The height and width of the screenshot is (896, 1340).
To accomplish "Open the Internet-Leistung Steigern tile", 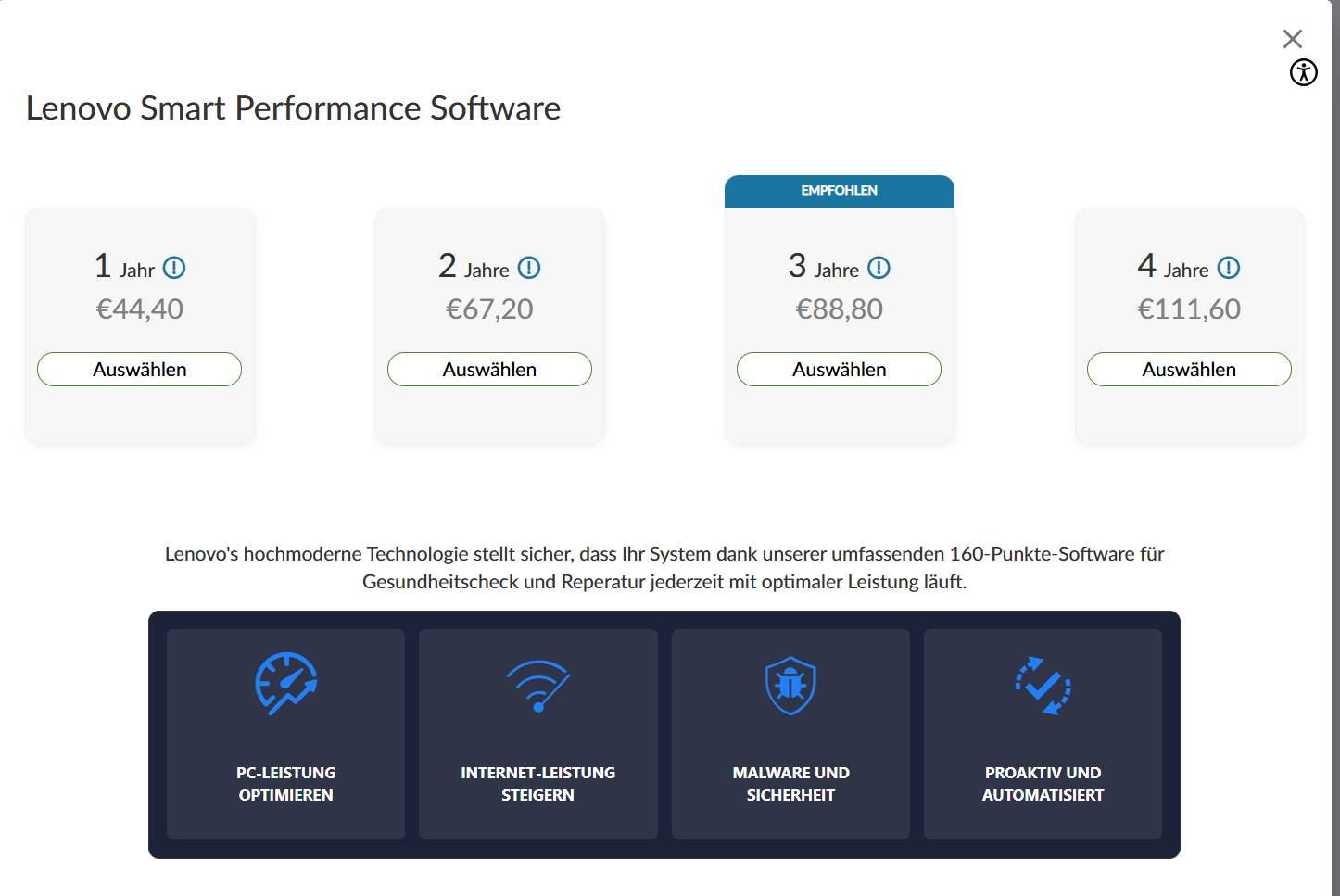I will point(538,783).
